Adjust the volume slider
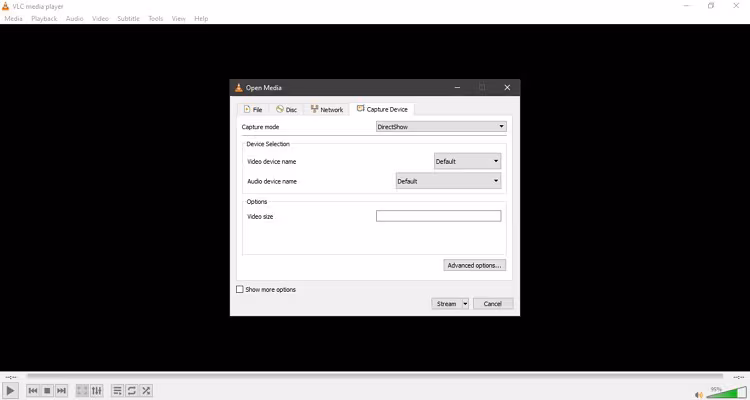Screen dimensions: 750x400 coord(726,393)
